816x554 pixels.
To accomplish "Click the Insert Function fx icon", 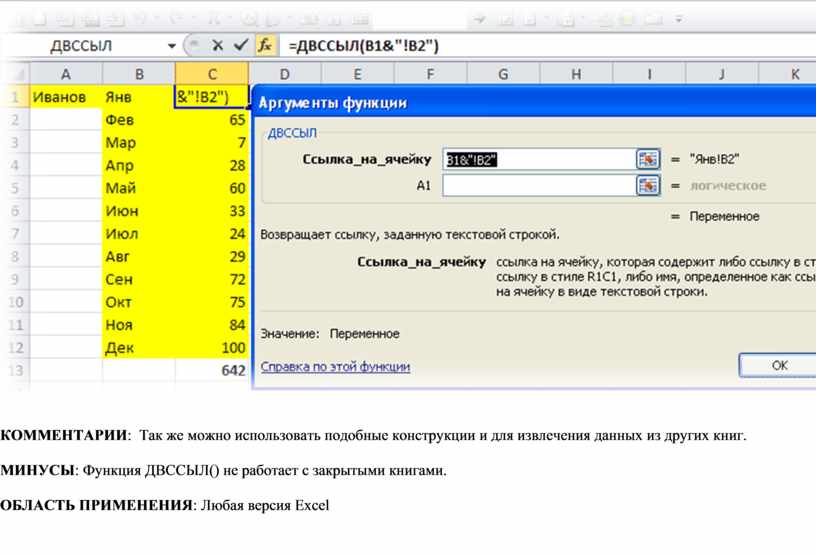I will coord(265,46).
